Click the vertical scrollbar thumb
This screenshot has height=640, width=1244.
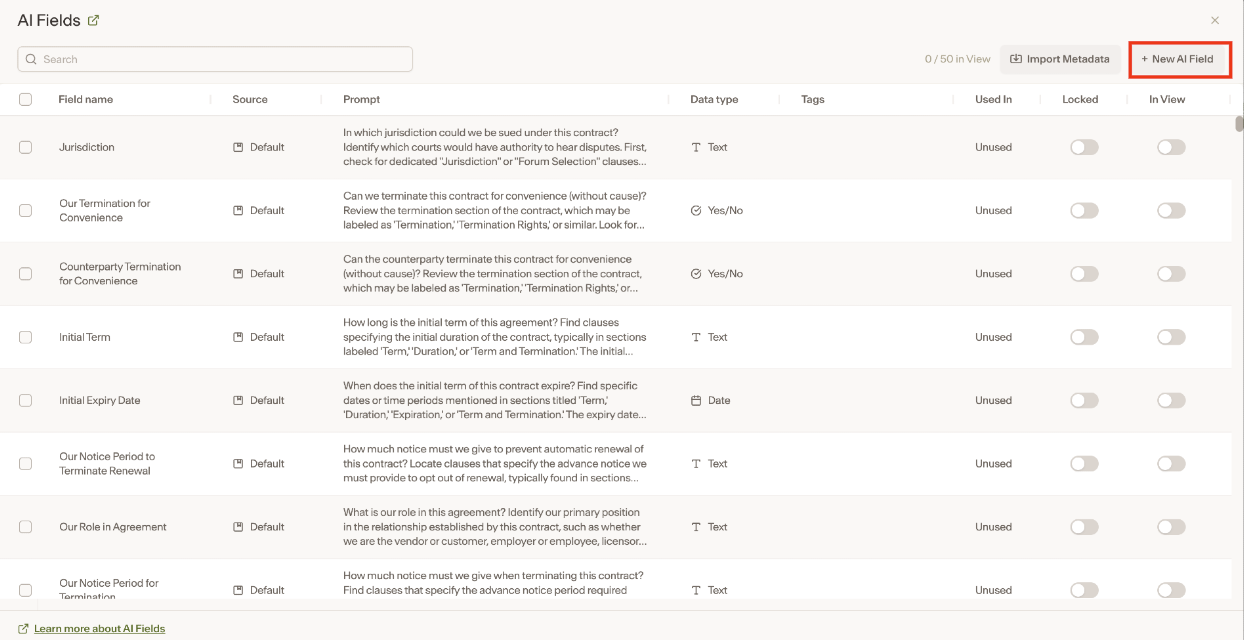point(1239,124)
